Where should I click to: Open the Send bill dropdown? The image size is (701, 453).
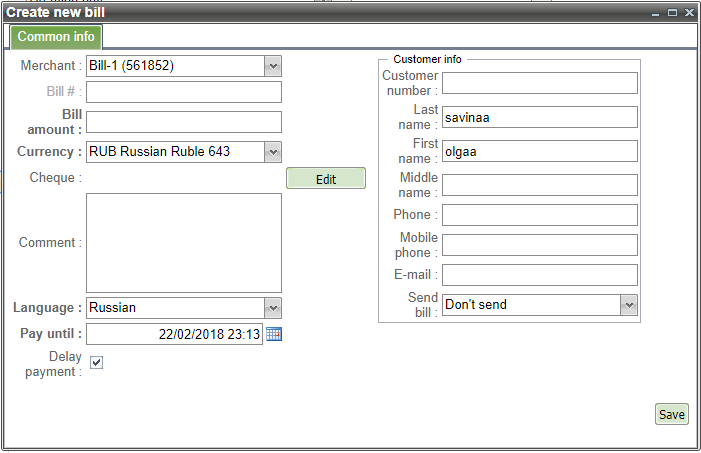click(629, 305)
